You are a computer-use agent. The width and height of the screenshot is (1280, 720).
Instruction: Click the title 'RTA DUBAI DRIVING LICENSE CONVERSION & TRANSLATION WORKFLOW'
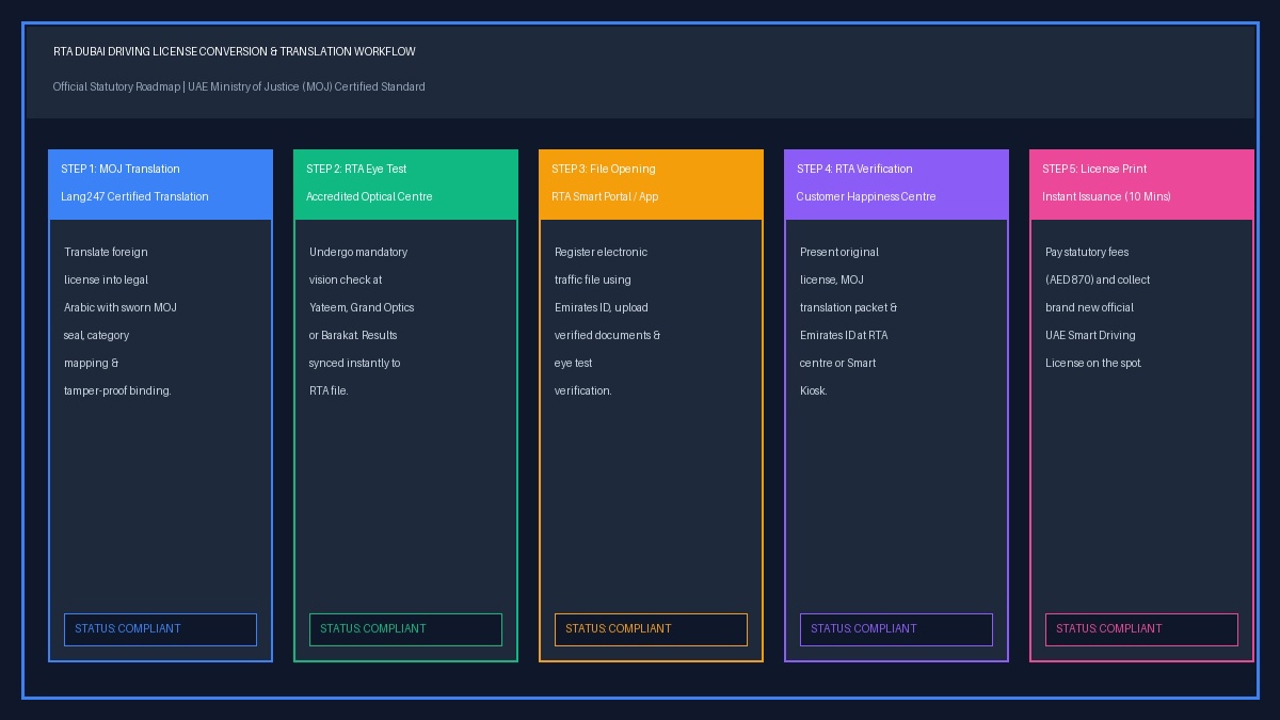[x=234, y=52]
